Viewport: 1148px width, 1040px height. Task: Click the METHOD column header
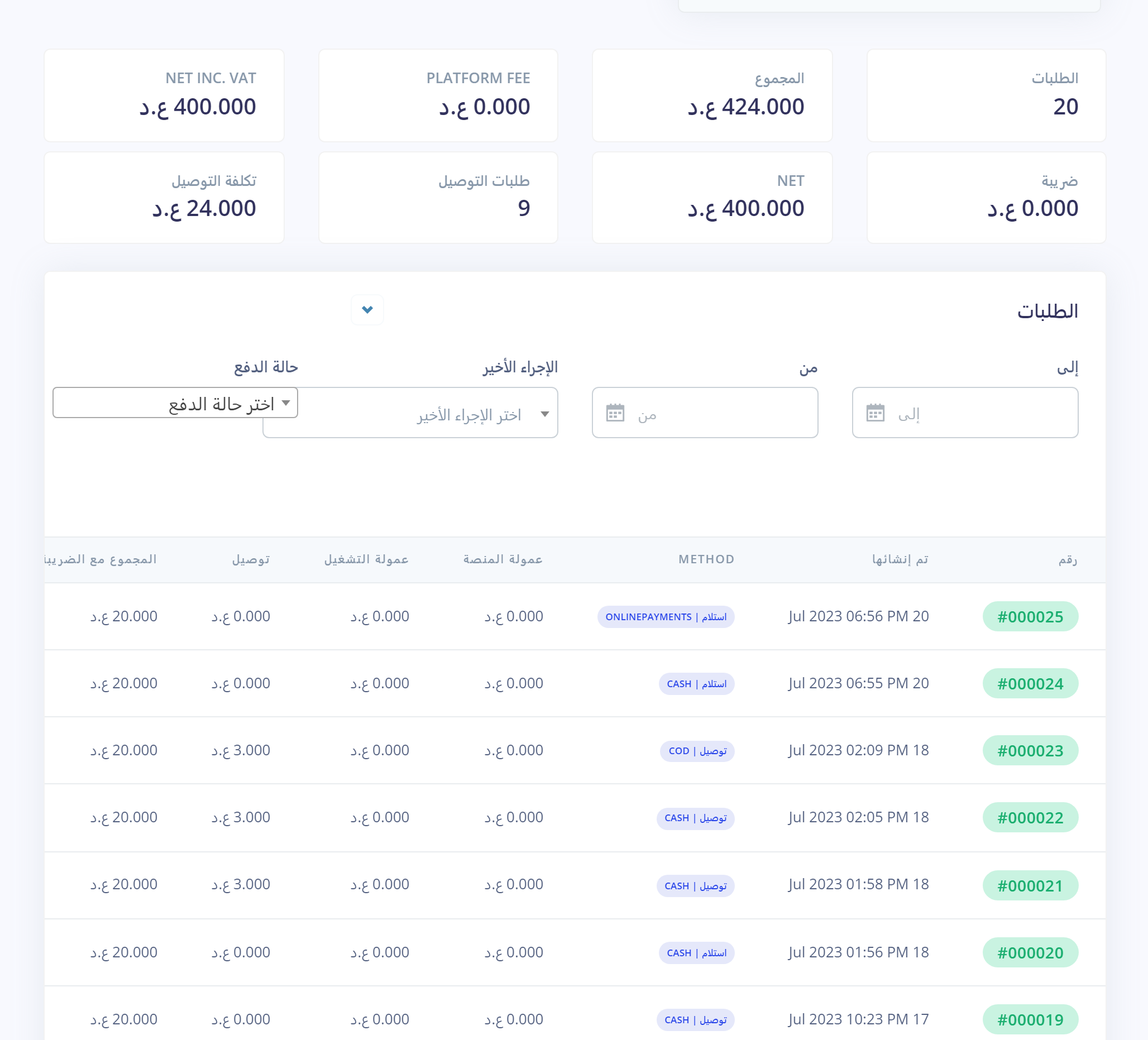point(706,559)
